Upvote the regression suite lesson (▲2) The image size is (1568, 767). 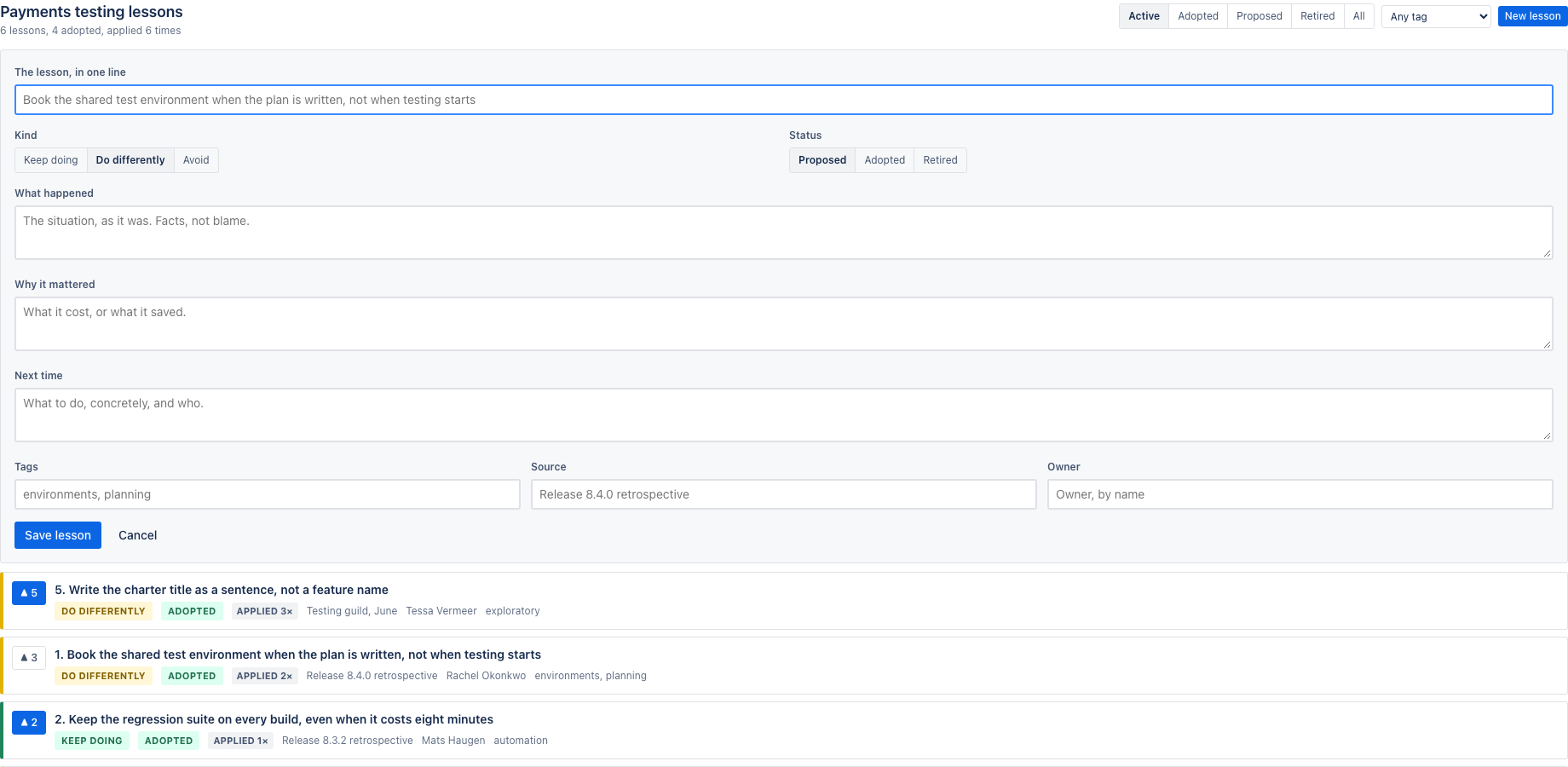[x=29, y=723]
